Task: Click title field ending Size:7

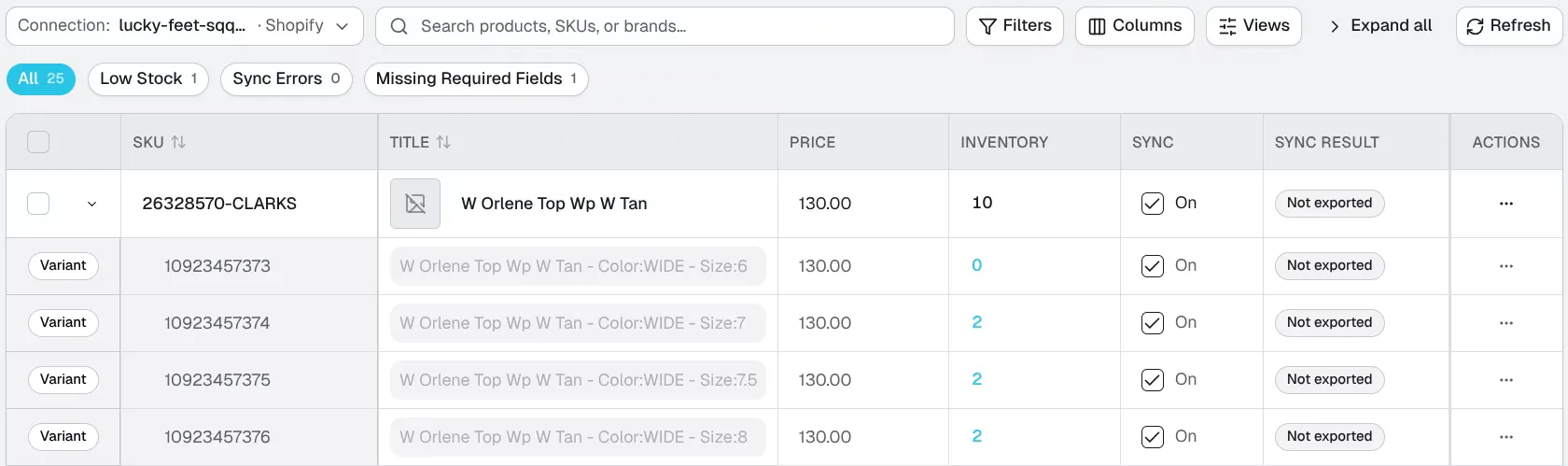Action: (x=578, y=323)
